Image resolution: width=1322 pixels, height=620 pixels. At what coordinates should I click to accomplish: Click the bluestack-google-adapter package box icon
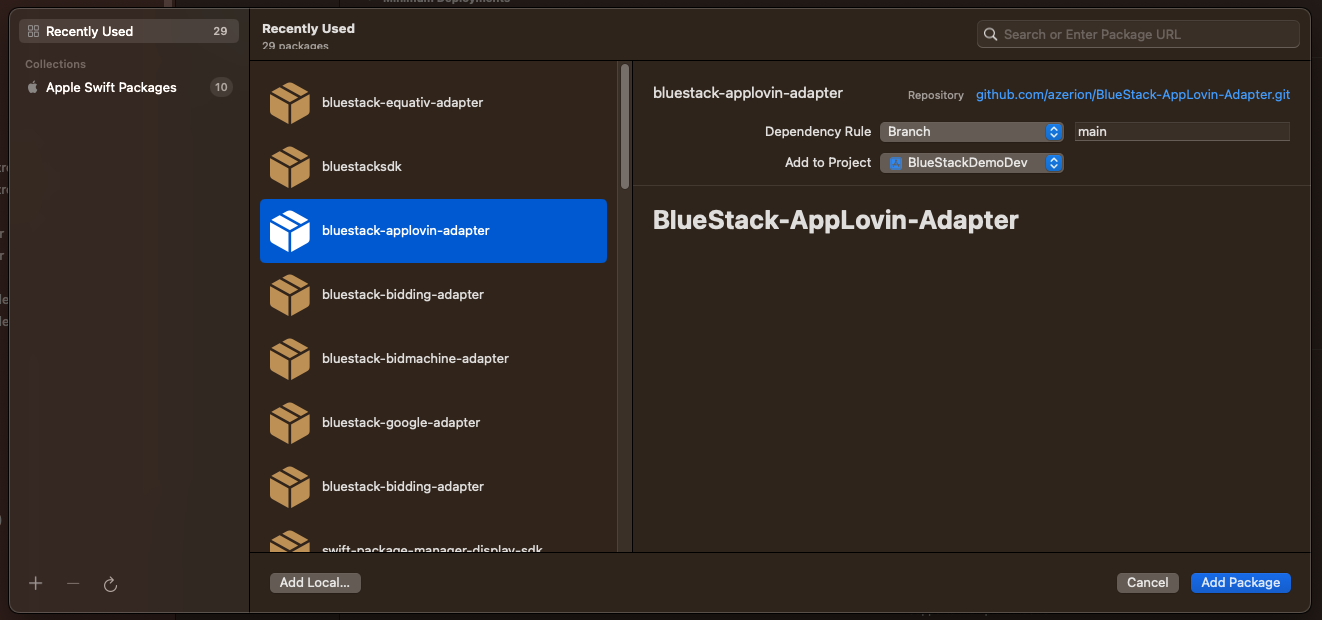coord(289,422)
